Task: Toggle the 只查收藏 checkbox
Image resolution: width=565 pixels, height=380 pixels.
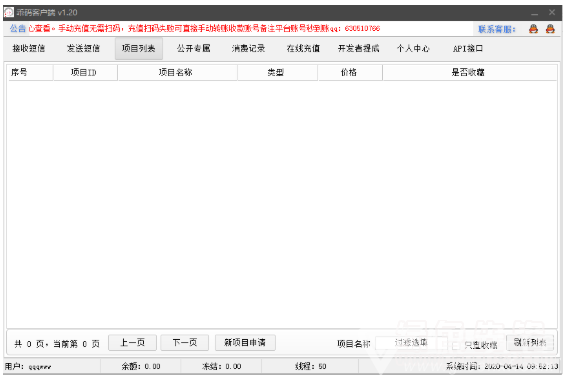Action: [x=456, y=345]
